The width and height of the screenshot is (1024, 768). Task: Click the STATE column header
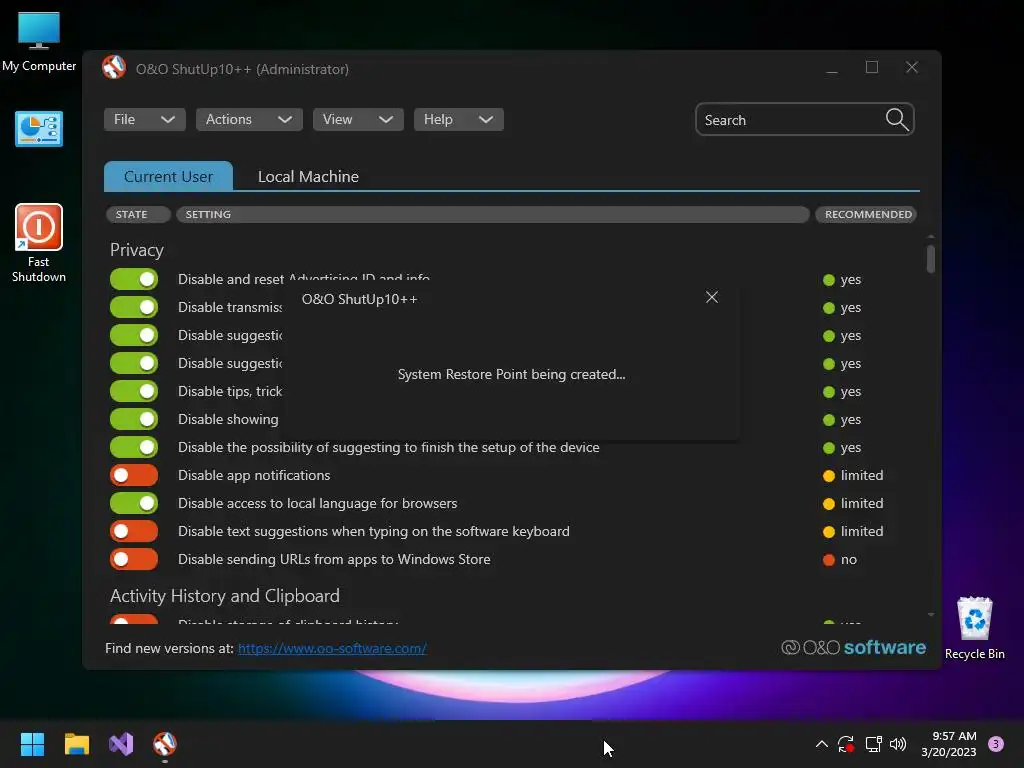138,214
